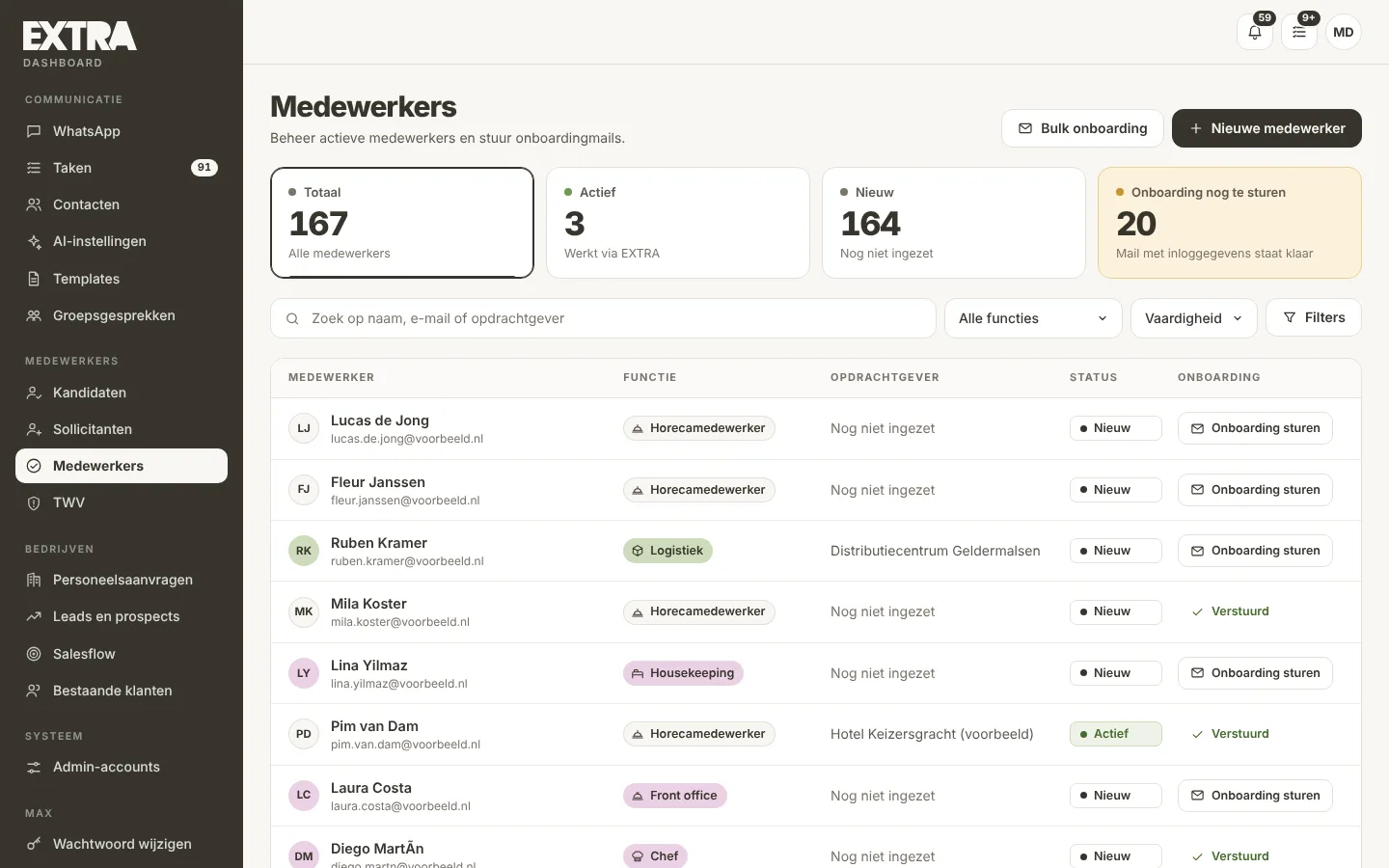Viewport: 1389px width, 868px height.
Task: Click the RK avatar for Ruben Kramer
Action: pos(304,551)
